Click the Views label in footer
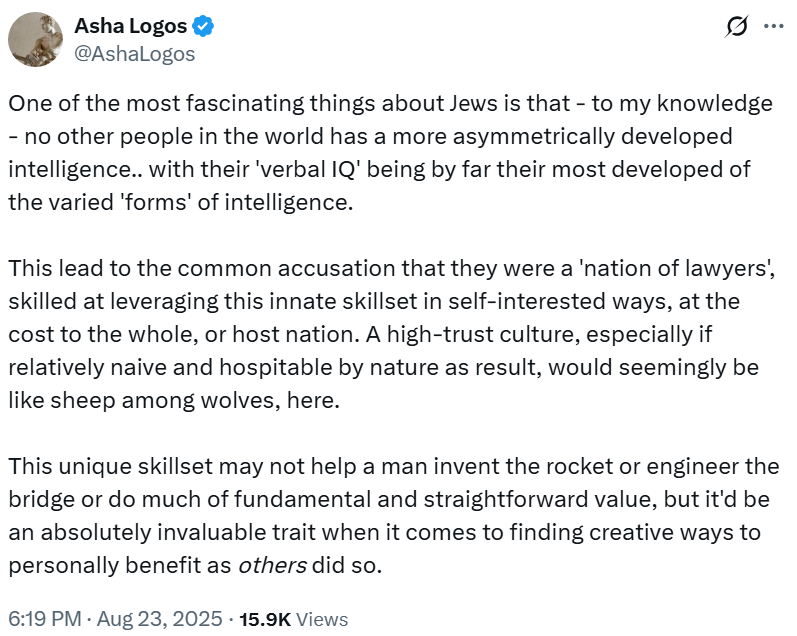Screen dimensions: 797x636 click(x=324, y=620)
